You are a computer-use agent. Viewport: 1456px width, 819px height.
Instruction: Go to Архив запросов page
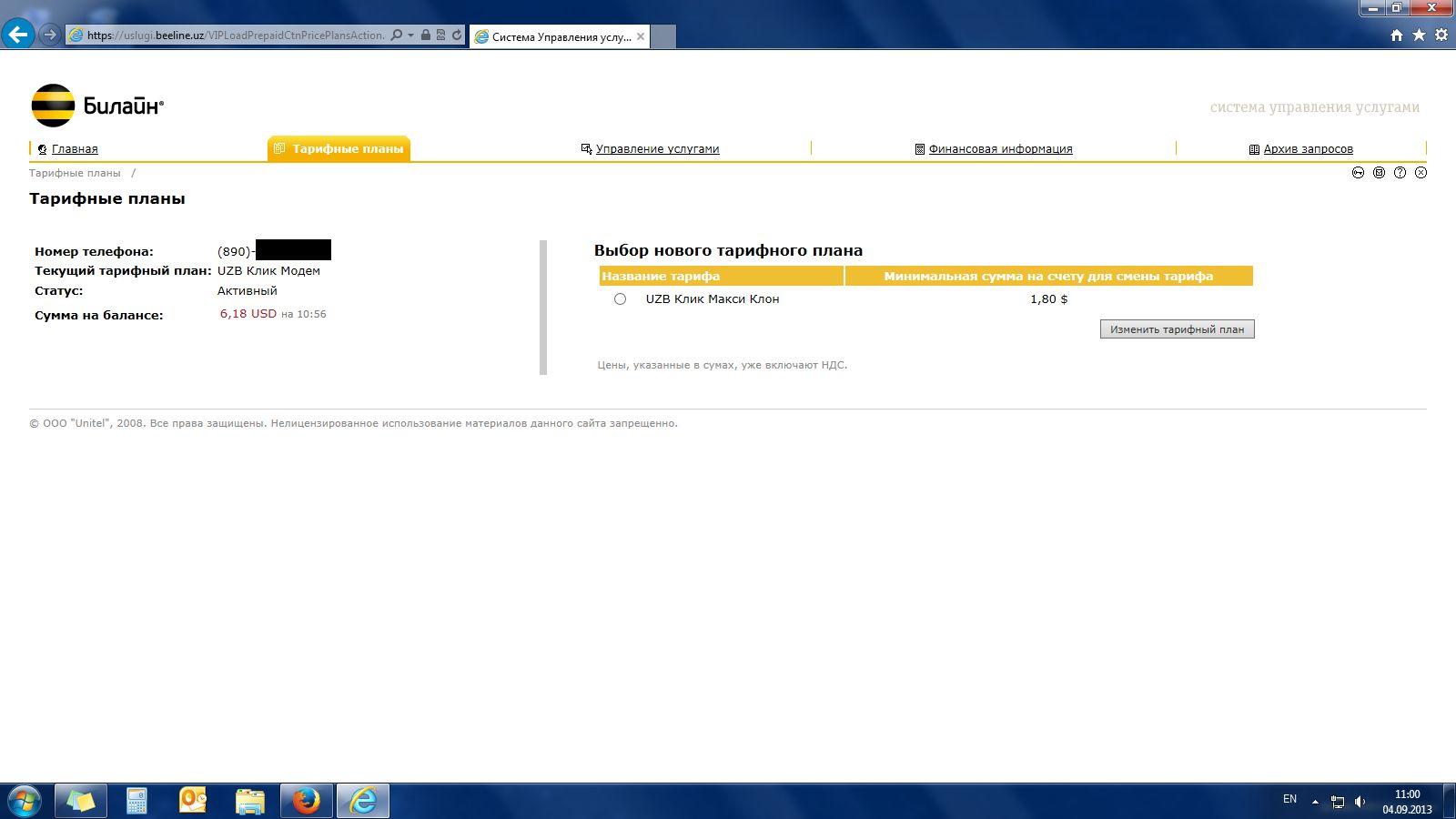(x=1308, y=149)
